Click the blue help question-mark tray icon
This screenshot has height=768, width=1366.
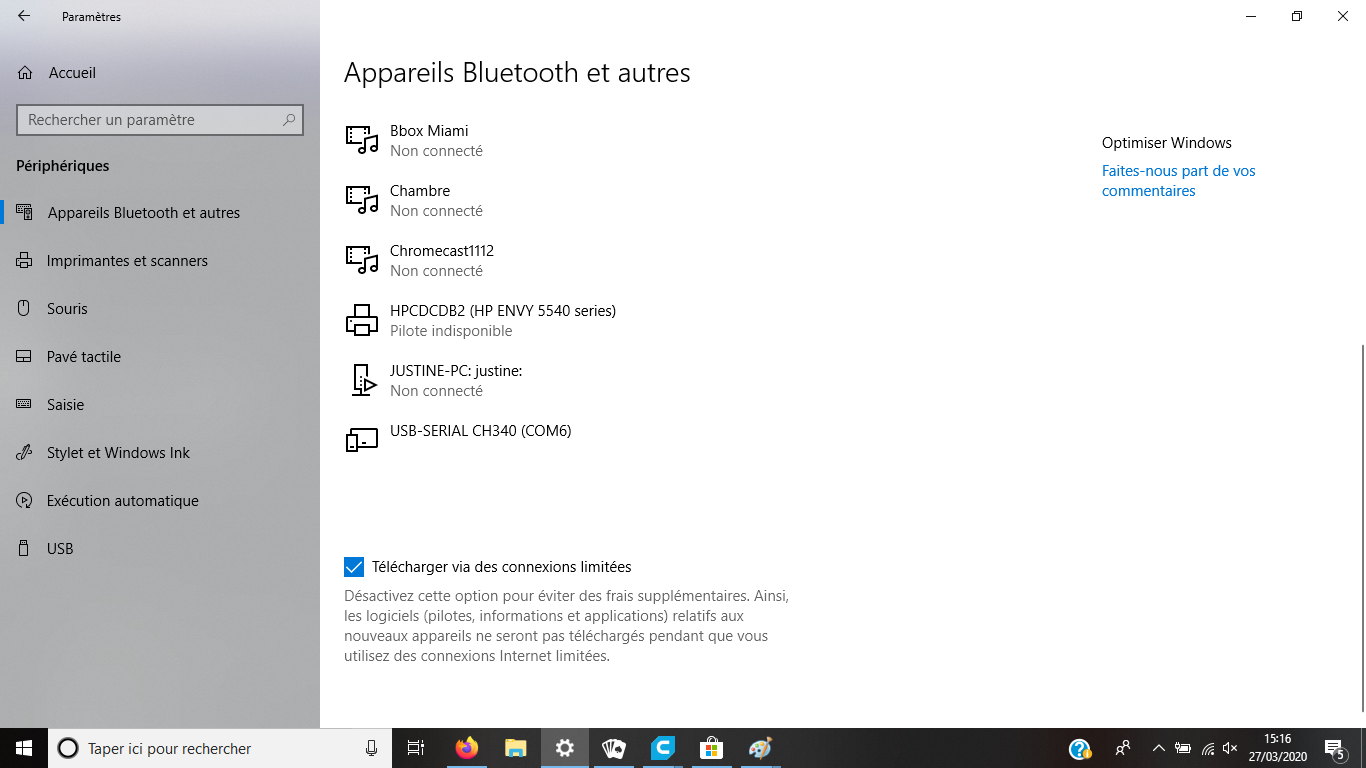click(1079, 748)
